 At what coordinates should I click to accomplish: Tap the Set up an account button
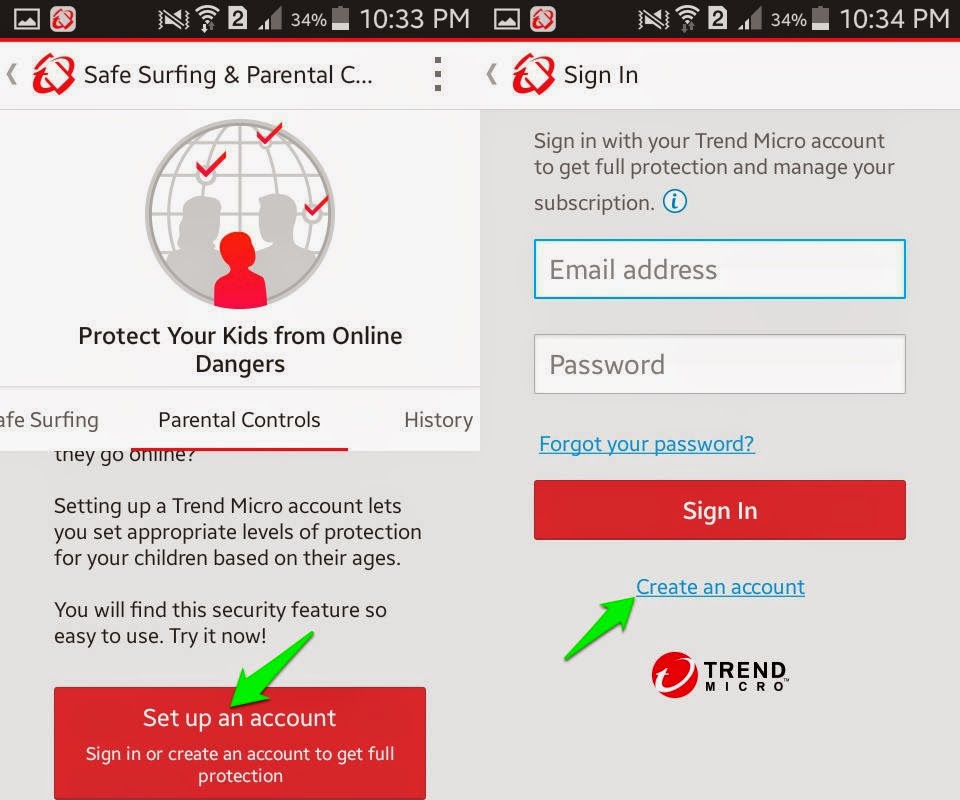(x=239, y=743)
